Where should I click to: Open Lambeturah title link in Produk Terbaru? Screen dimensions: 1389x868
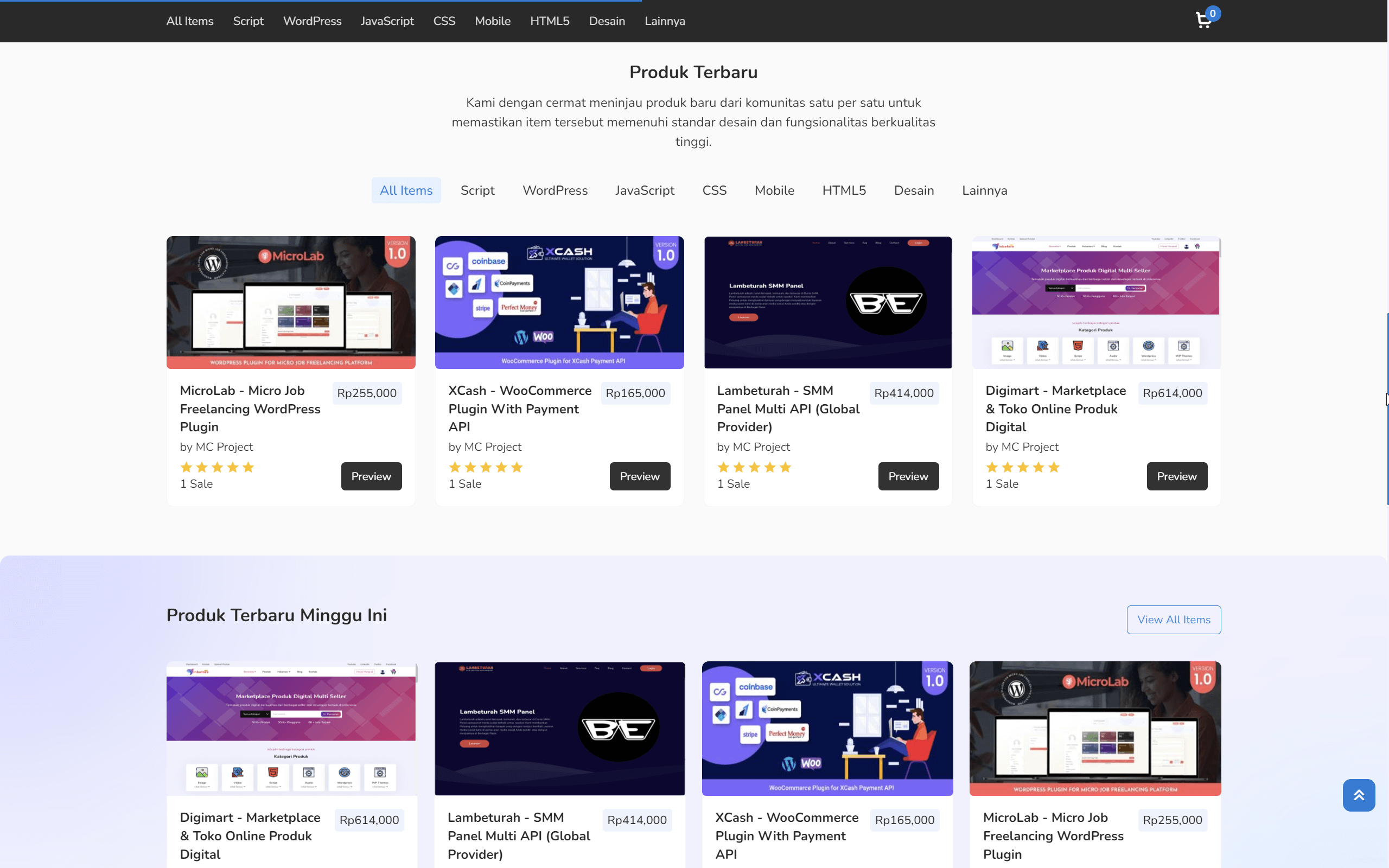point(788,409)
